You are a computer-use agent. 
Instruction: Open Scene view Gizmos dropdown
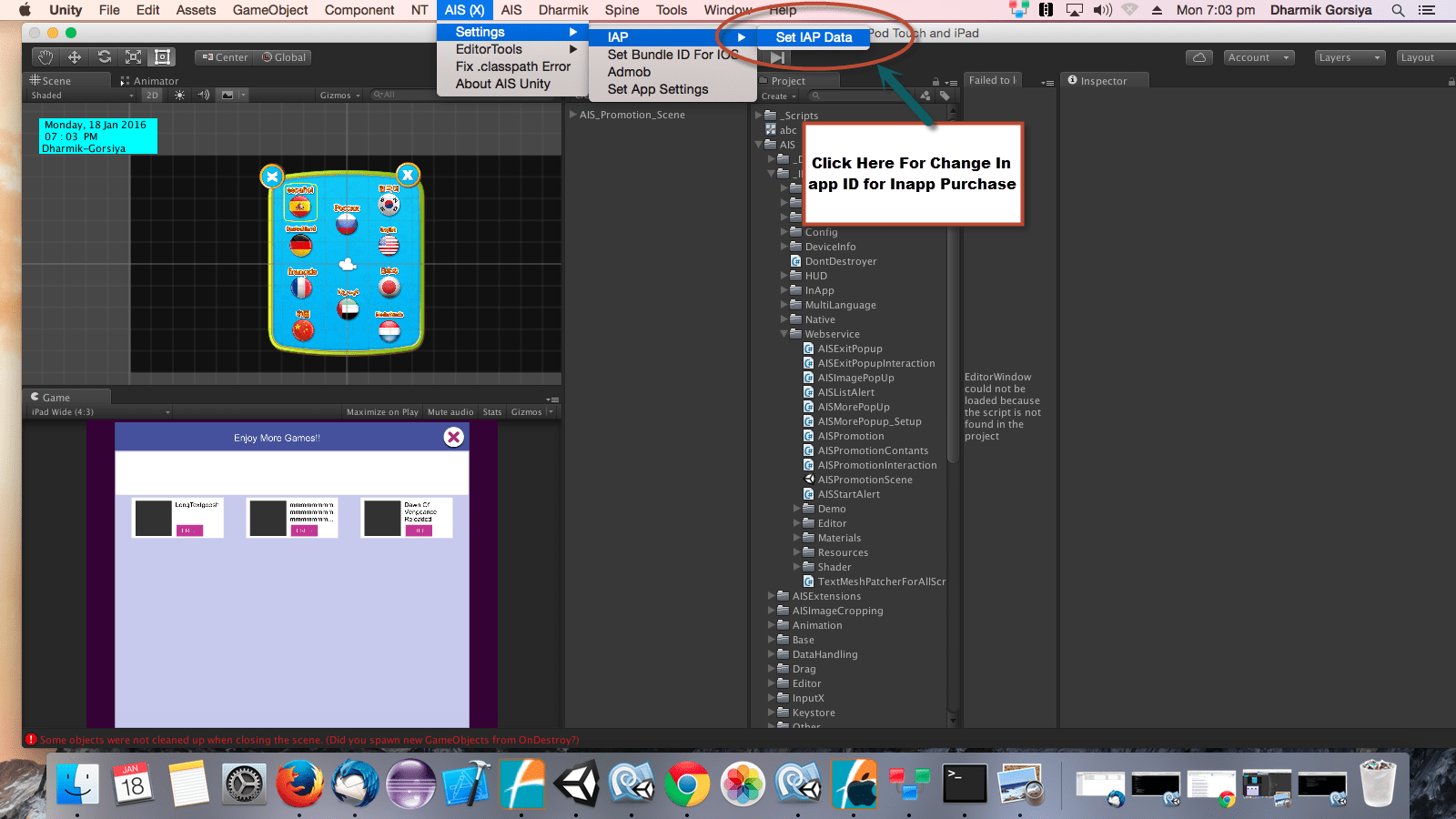click(x=339, y=95)
